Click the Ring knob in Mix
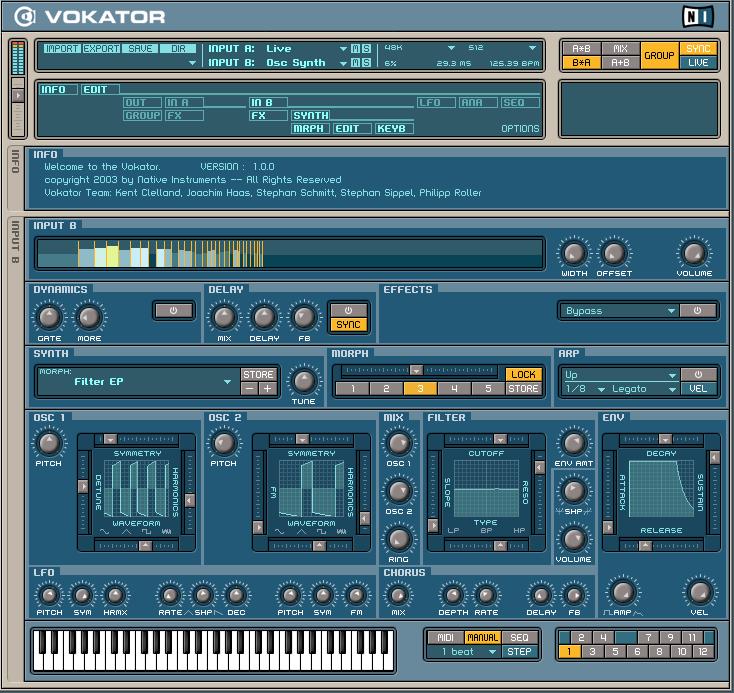 pos(398,539)
